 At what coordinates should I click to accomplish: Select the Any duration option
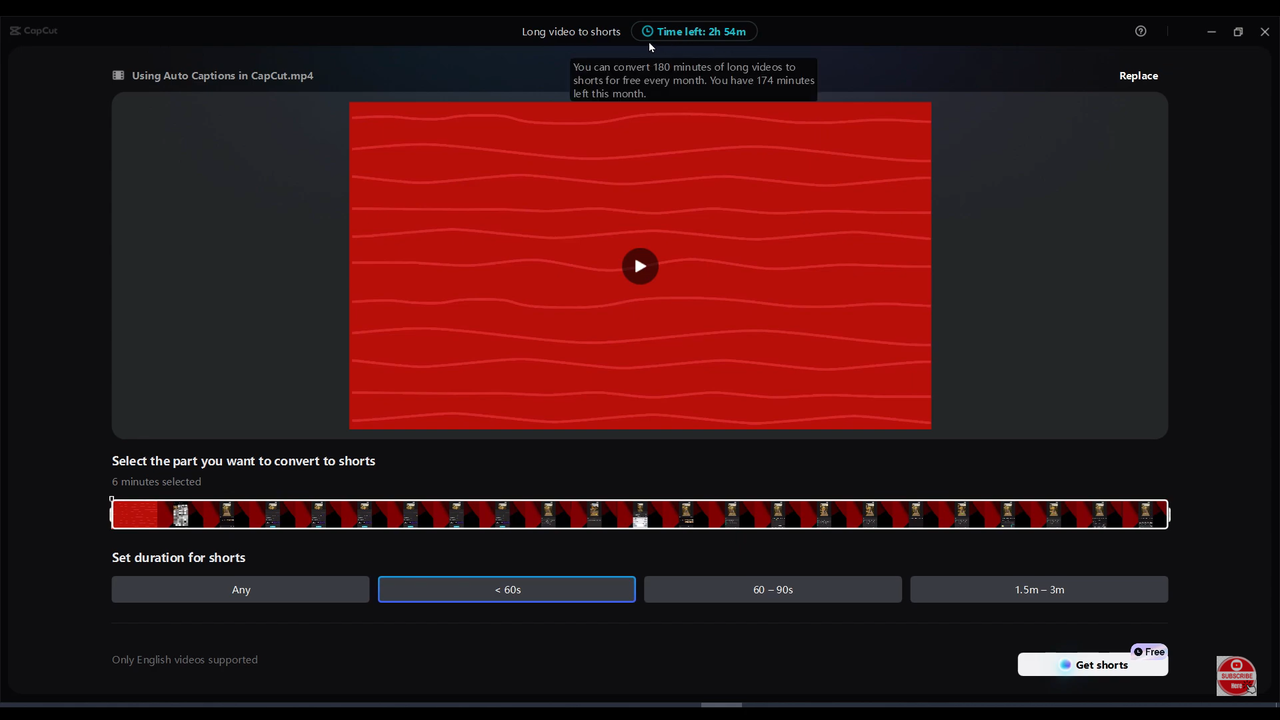pos(240,589)
